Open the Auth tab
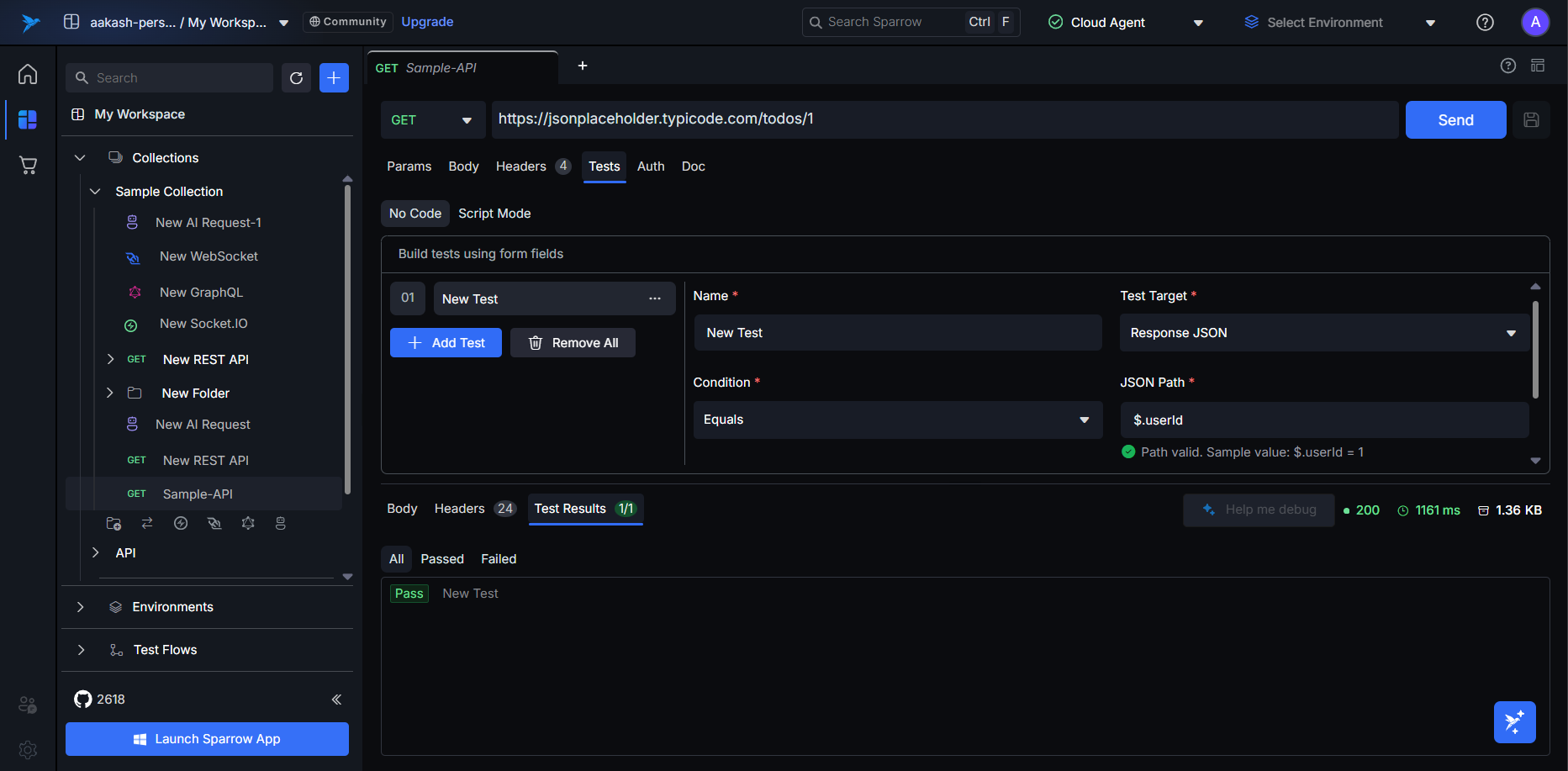 point(650,166)
